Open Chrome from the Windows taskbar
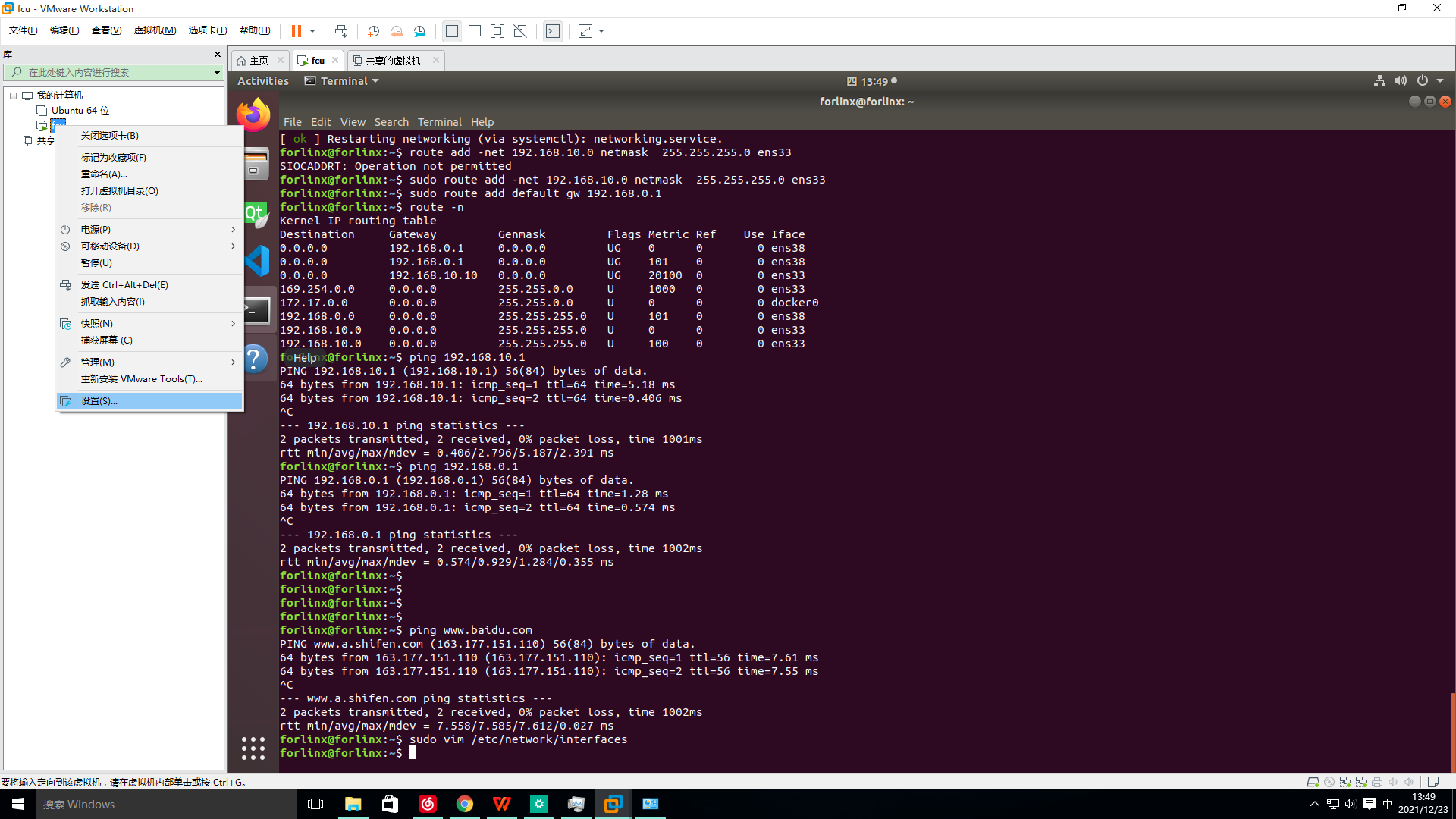Viewport: 1456px width, 819px height. pos(465,804)
